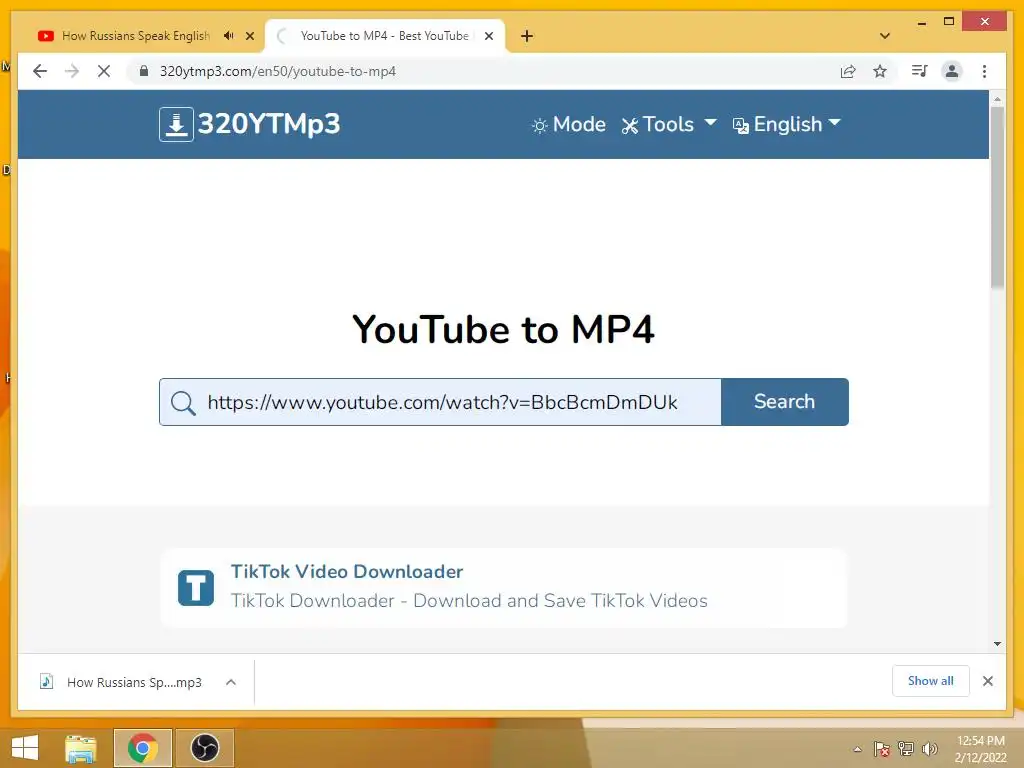Click the network tray icon

906,749
